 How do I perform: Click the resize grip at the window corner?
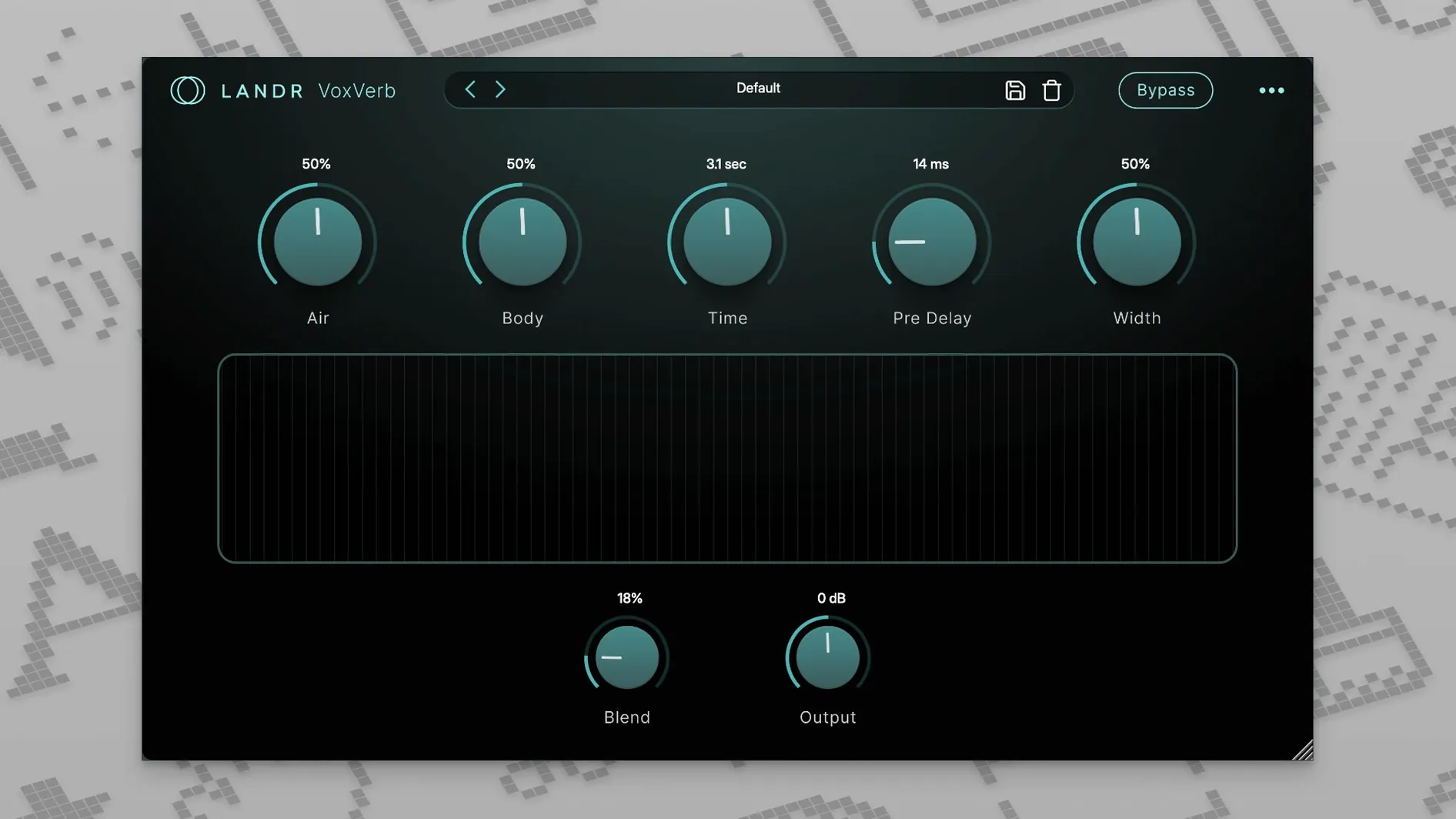[x=1302, y=750]
